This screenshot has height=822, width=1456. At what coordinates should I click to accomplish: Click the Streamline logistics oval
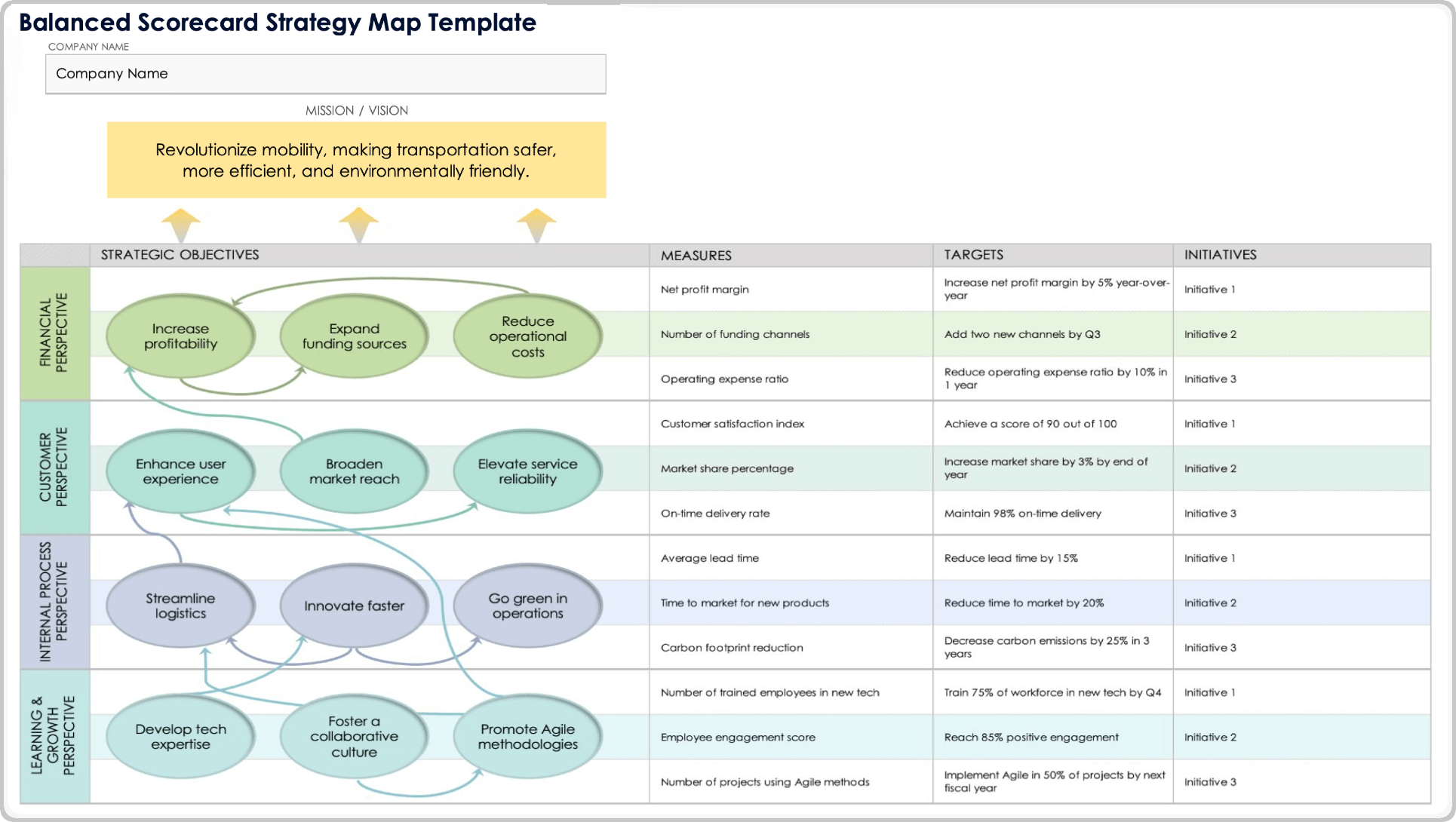coord(180,606)
